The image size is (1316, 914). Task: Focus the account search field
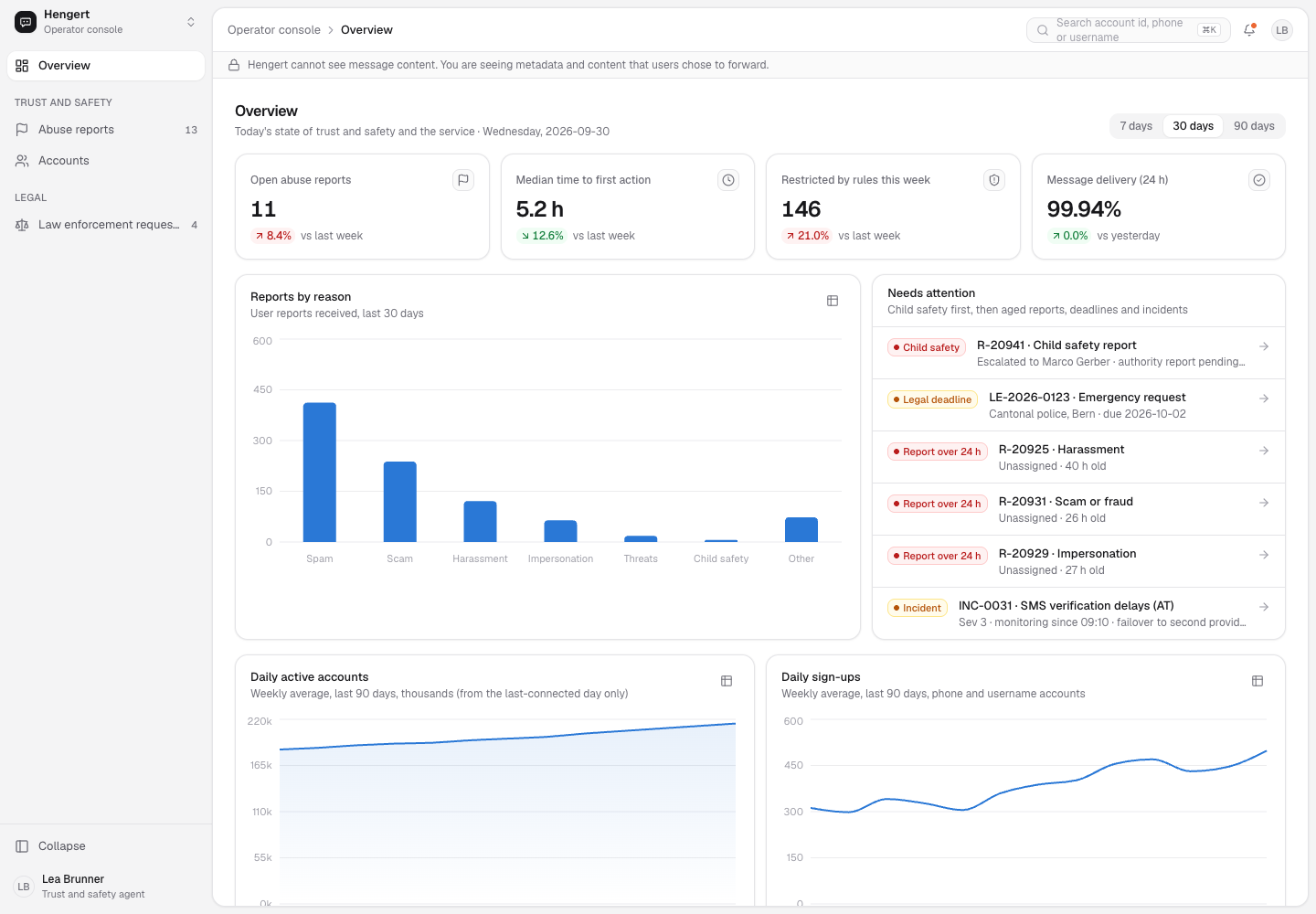click(1129, 30)
